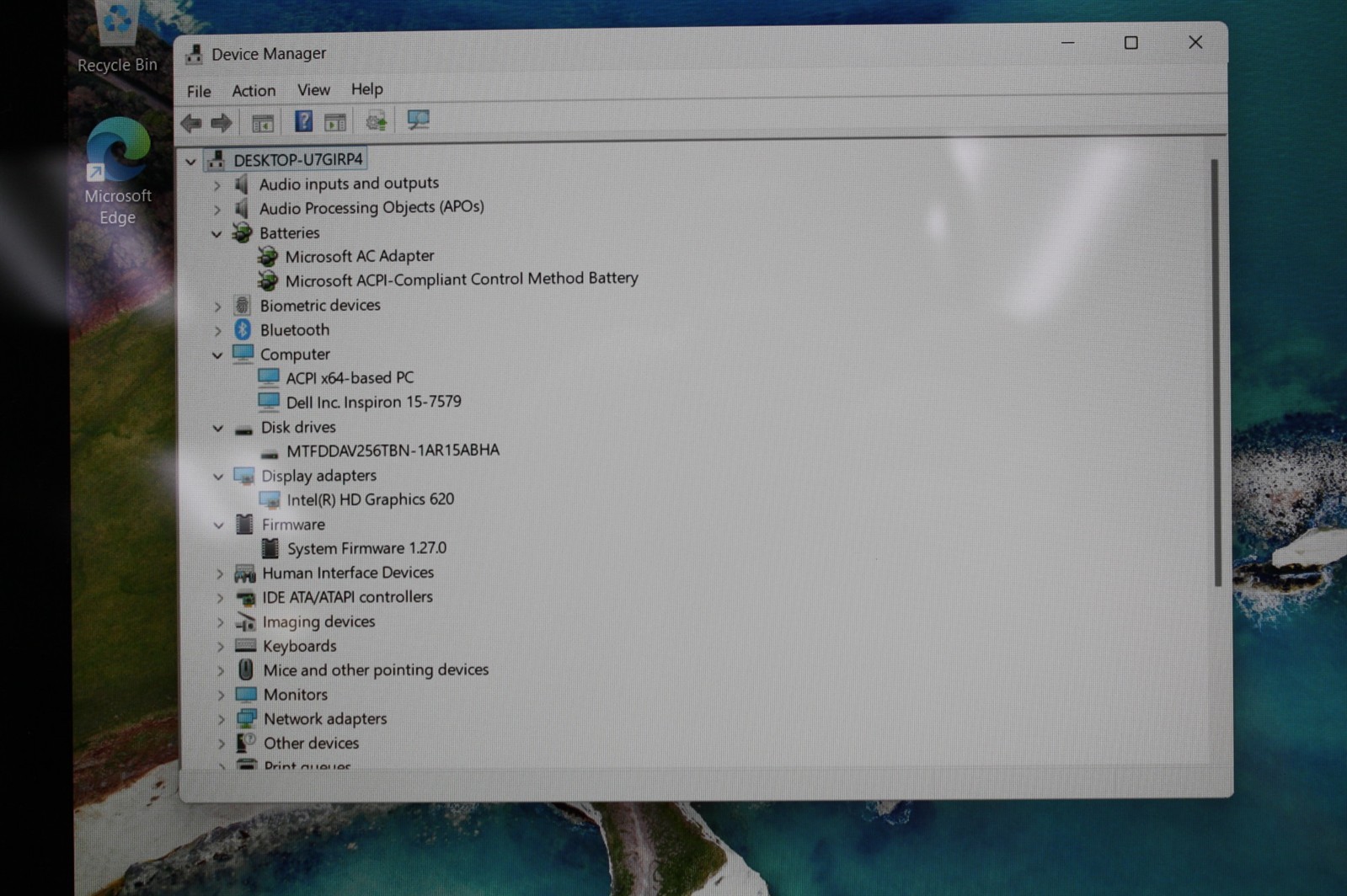This screenshot has width=1347, height=896.
Task: Select the DESKTOP-U7GIRP4 computer name
Action: (x=298, y=160)
